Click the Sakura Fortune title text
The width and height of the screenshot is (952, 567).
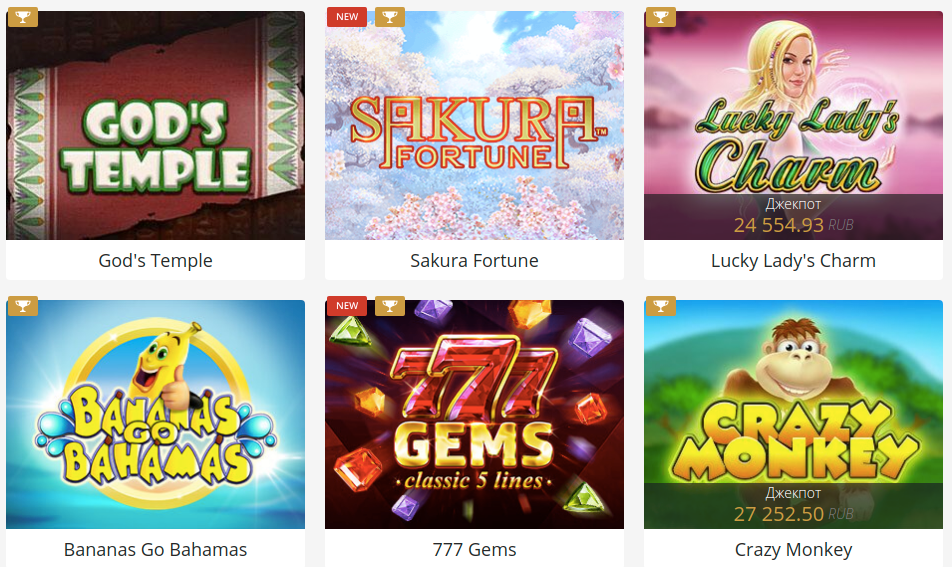[474, 260]
